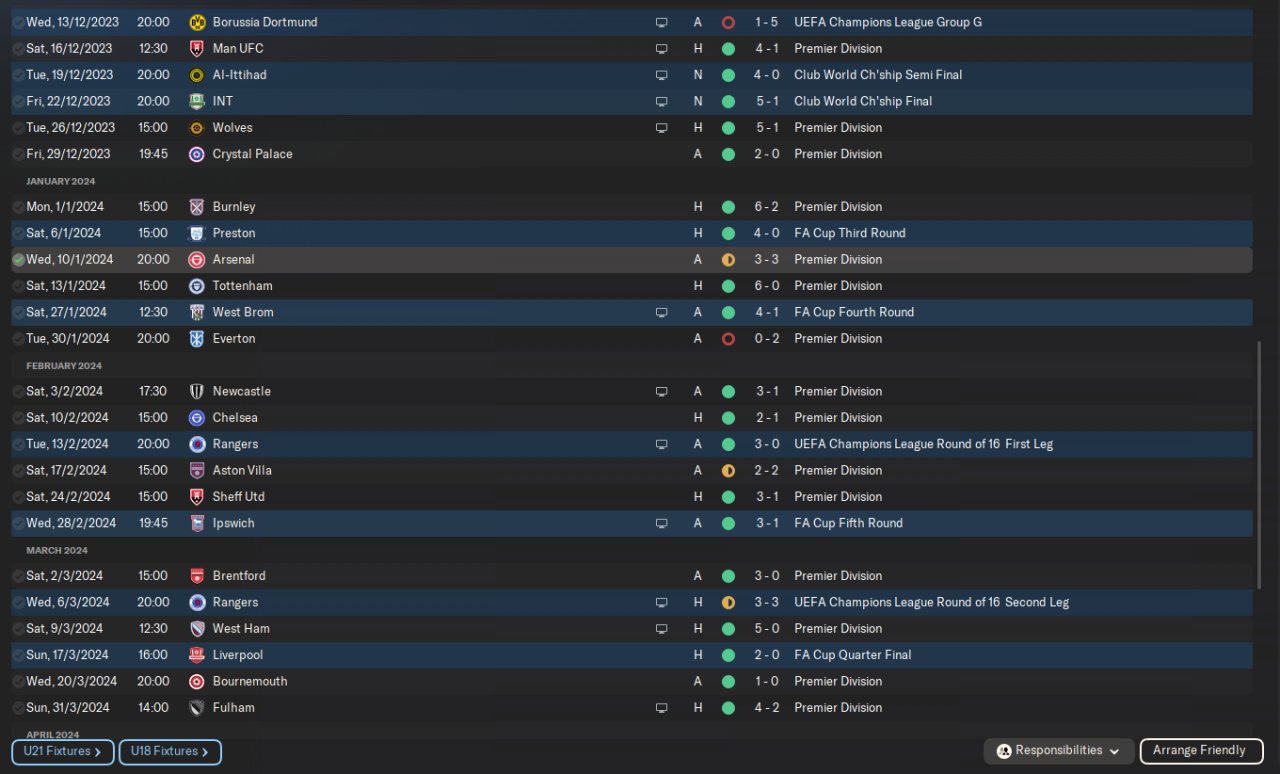The image size is (1280, 774).
Task: Click the Arsenal club crest icon
Action: (x=197, y=260)
